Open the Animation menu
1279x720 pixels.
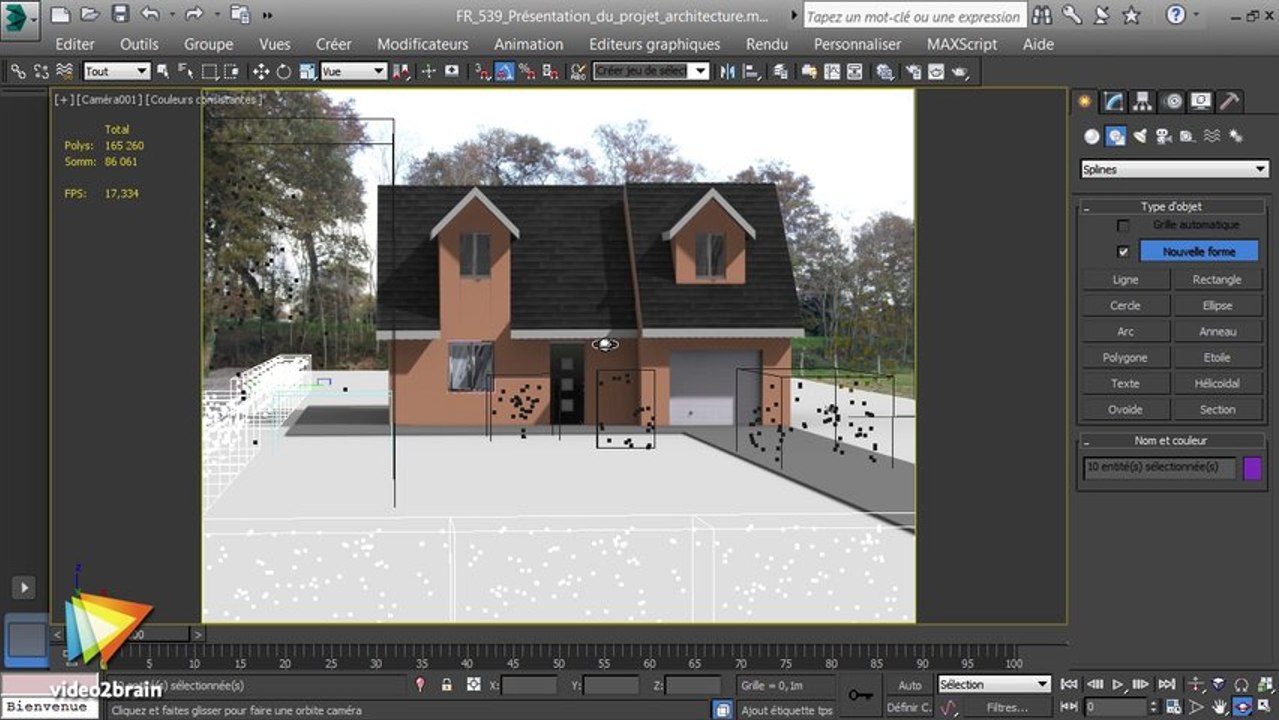click(528, 44)
